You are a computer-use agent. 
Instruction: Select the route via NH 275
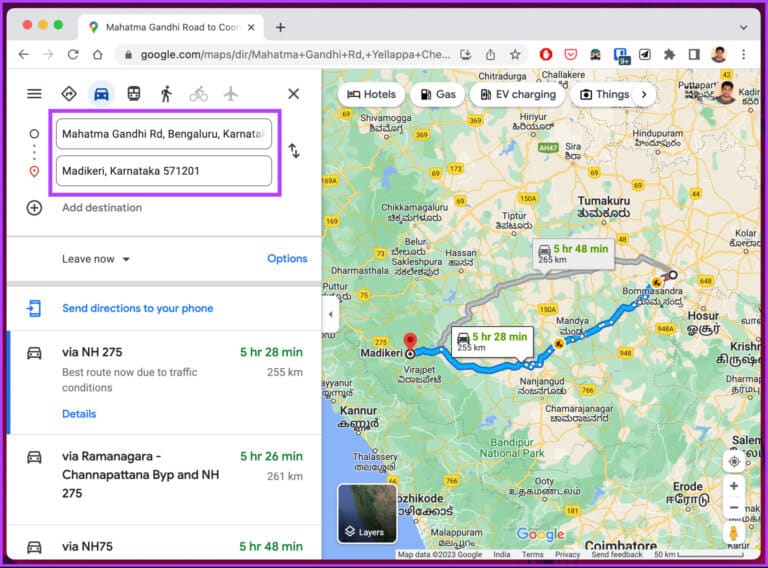pyautogui.click(x=165, y=382)
